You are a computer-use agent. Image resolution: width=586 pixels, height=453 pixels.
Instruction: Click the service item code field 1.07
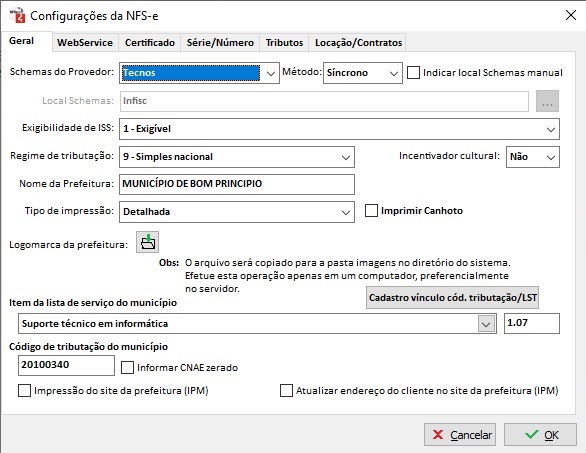(532, 323)
